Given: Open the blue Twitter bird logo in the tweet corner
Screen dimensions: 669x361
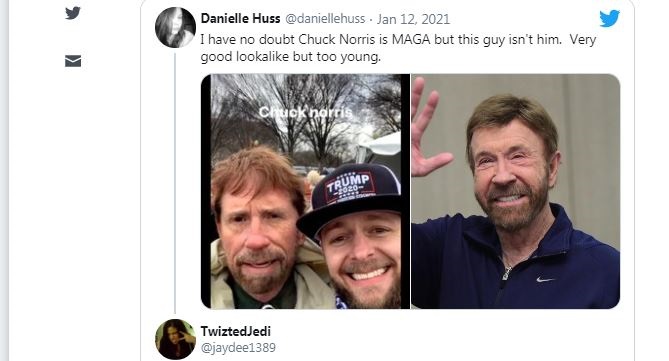Looking at the screenshot, I should pos(609,18).
